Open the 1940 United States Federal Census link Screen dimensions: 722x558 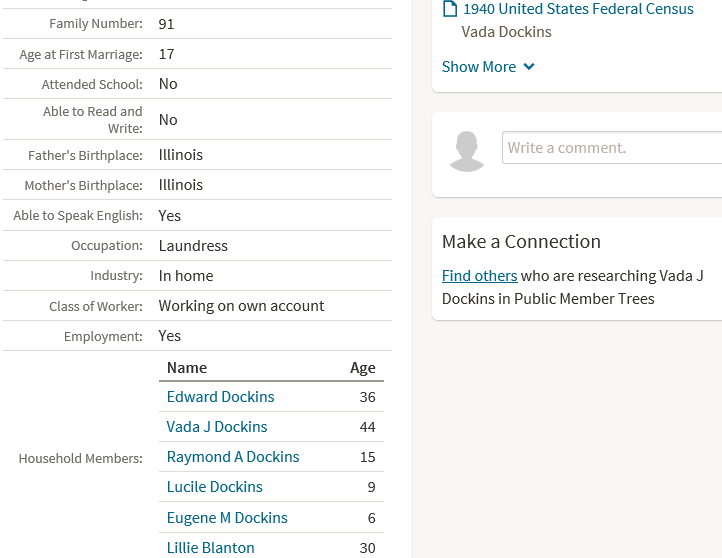[x=578, y=9]
